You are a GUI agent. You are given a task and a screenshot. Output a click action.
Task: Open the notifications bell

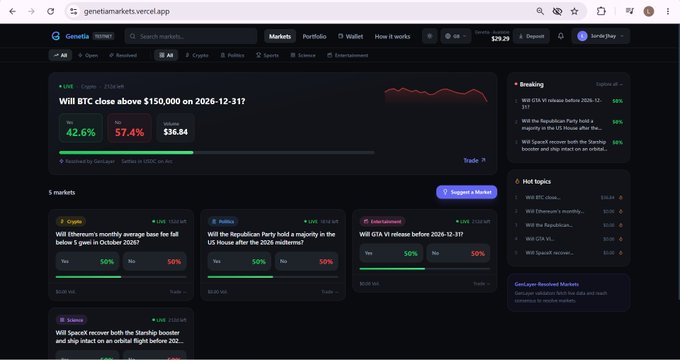(561, 36)
